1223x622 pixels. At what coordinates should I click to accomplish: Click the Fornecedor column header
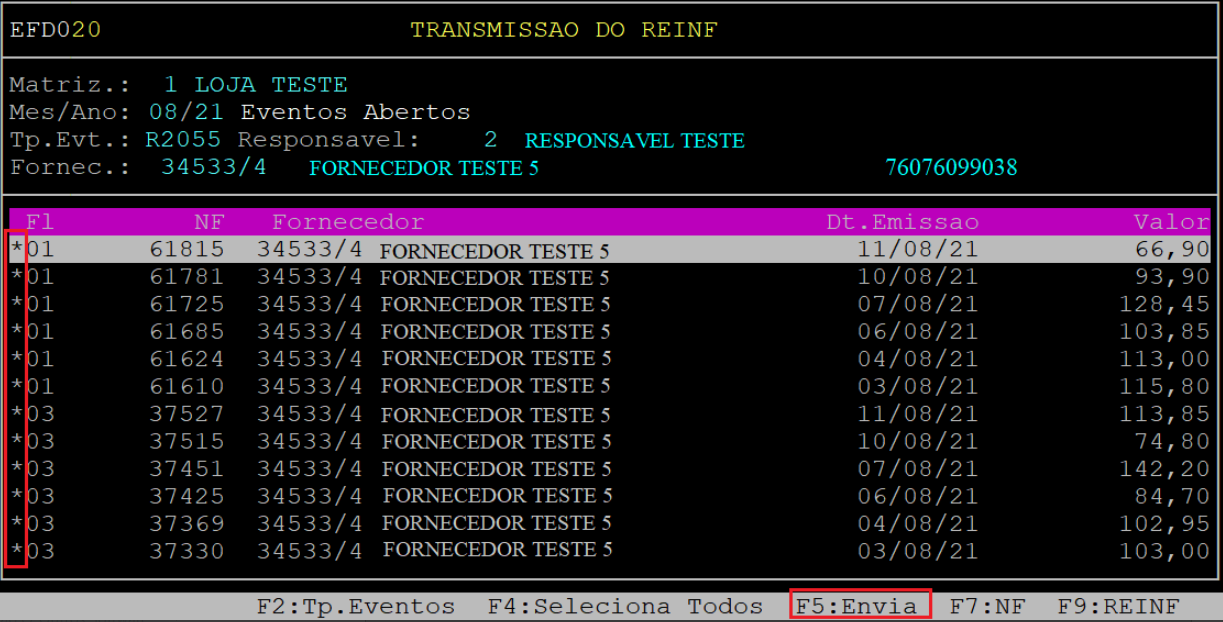[x=348, y=222]
